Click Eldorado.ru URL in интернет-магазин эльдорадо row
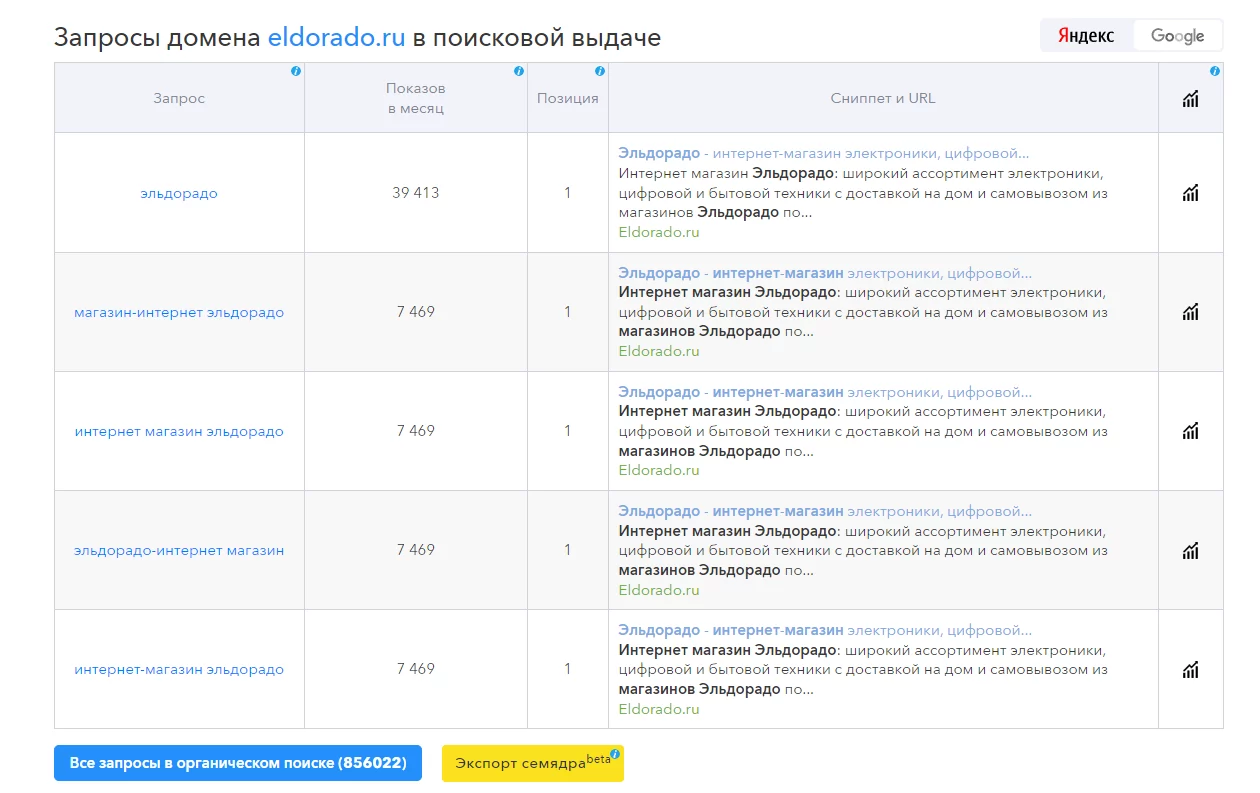 [x=659, y=709]
